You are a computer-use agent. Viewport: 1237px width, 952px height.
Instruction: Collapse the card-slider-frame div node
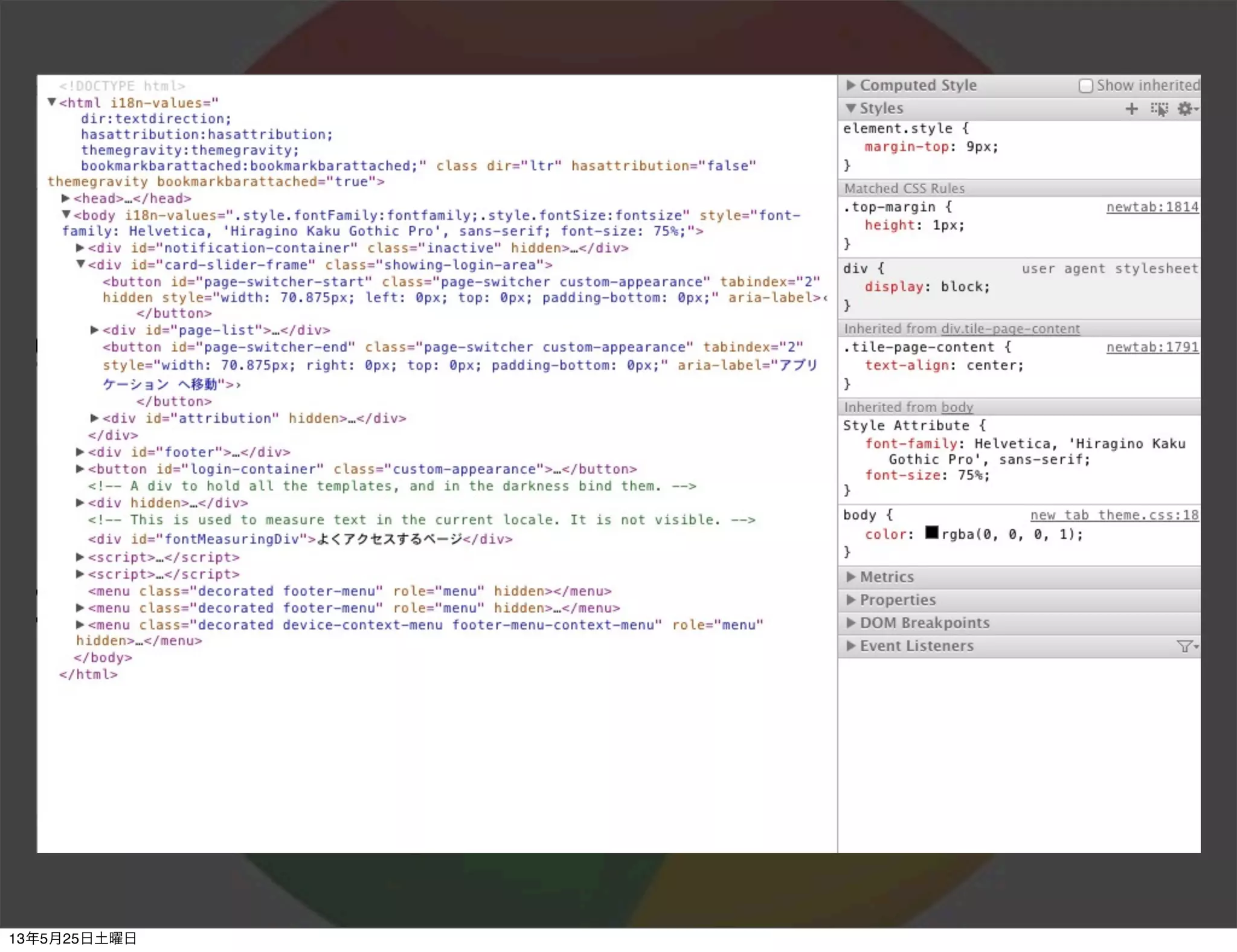[x=80, y=264]
